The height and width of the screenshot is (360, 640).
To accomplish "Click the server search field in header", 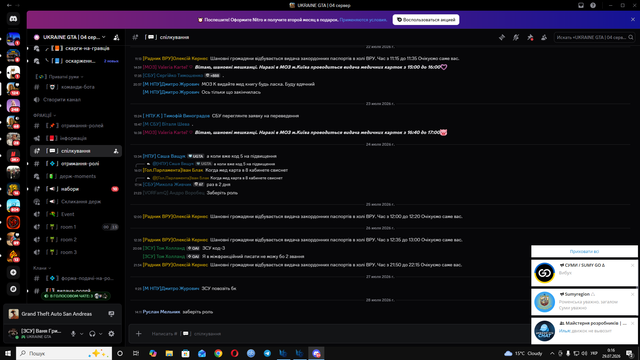I will (594, 37).
